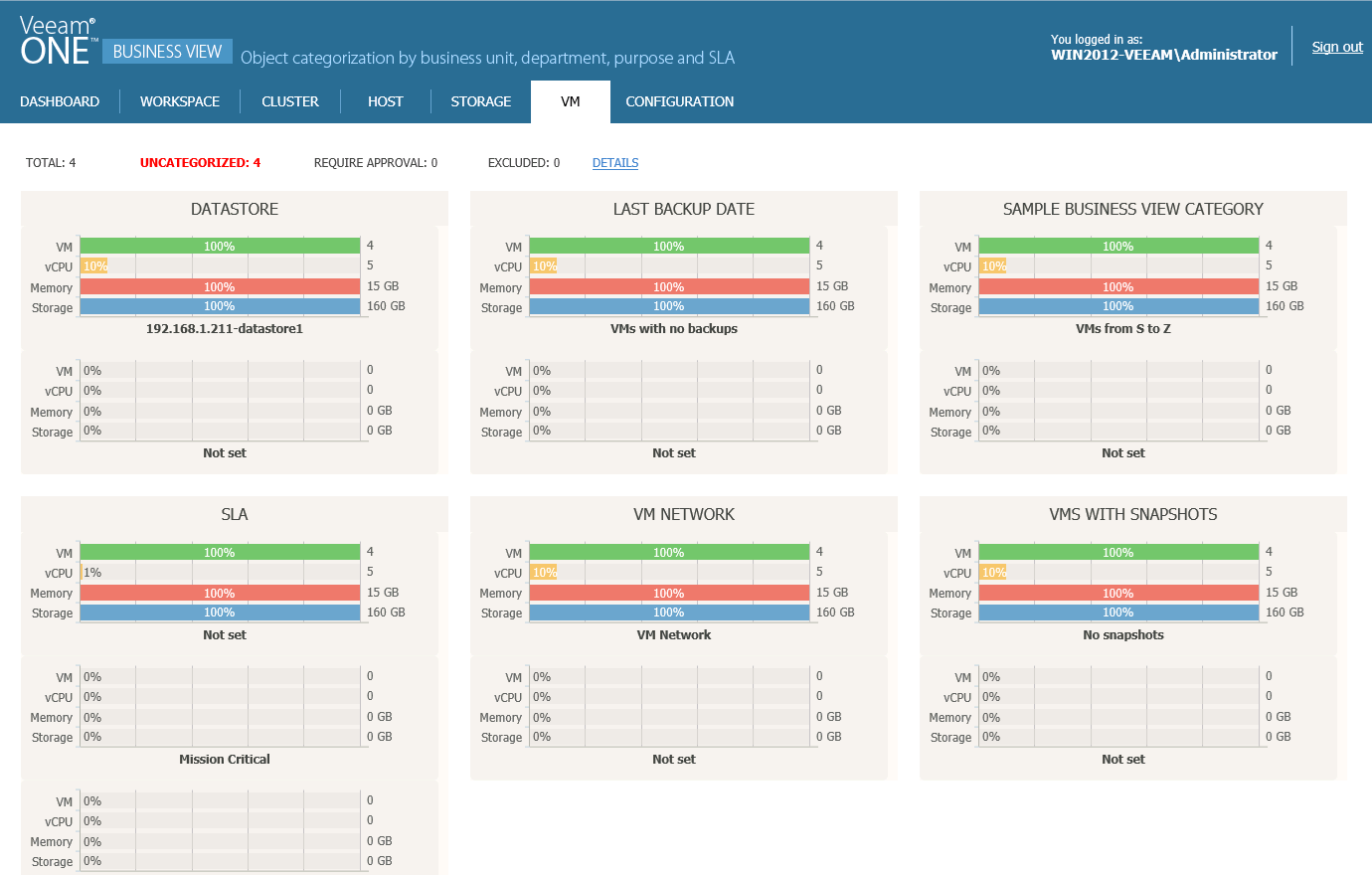Click 'Not set' label under LAST BACKUP DATE
The height and width of the screenshot is (875, 1372).
(x=674, y=453)
